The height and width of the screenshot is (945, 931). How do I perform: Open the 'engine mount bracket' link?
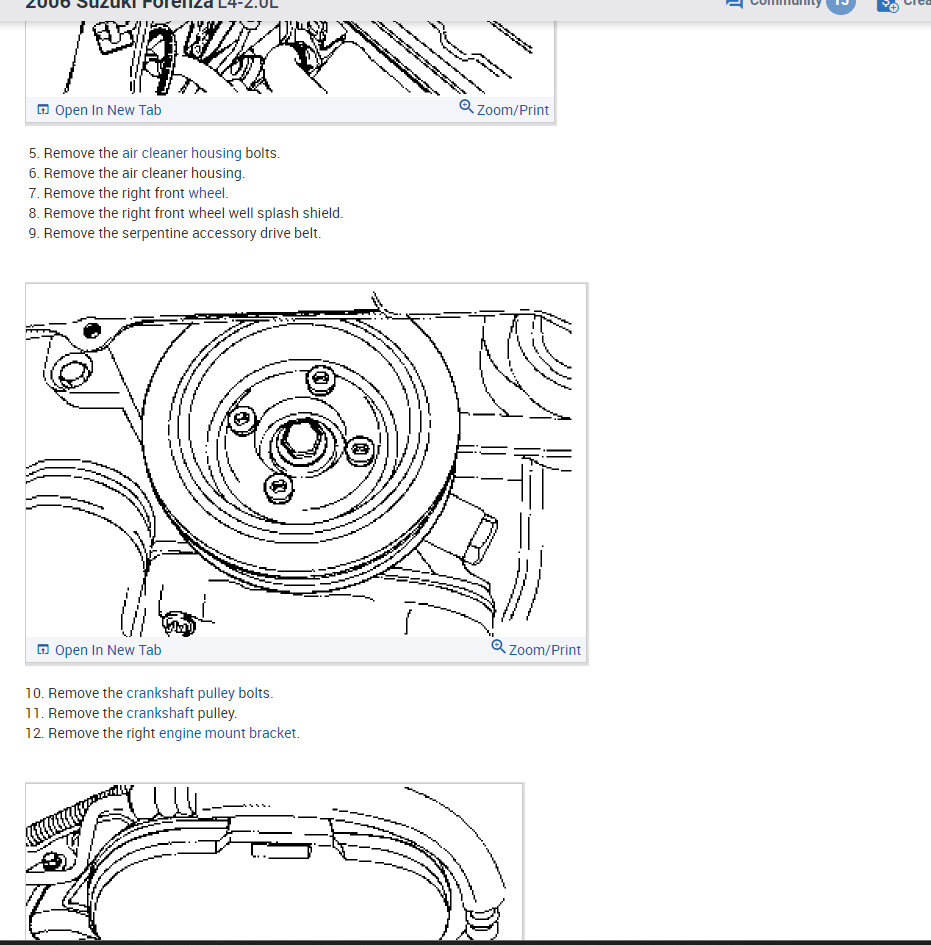point(228,733)
